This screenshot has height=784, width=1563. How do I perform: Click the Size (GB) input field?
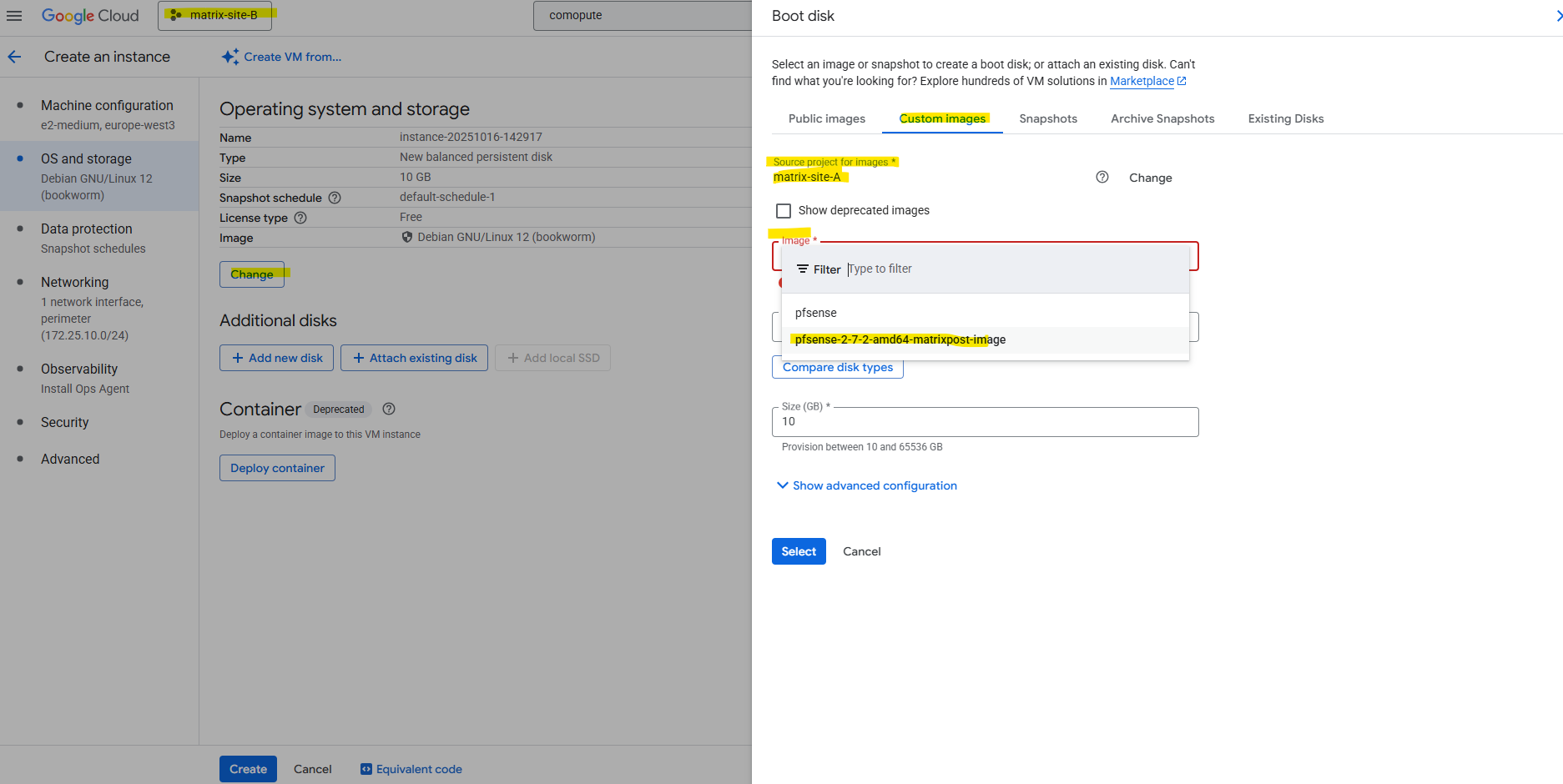tap(985, 422)
